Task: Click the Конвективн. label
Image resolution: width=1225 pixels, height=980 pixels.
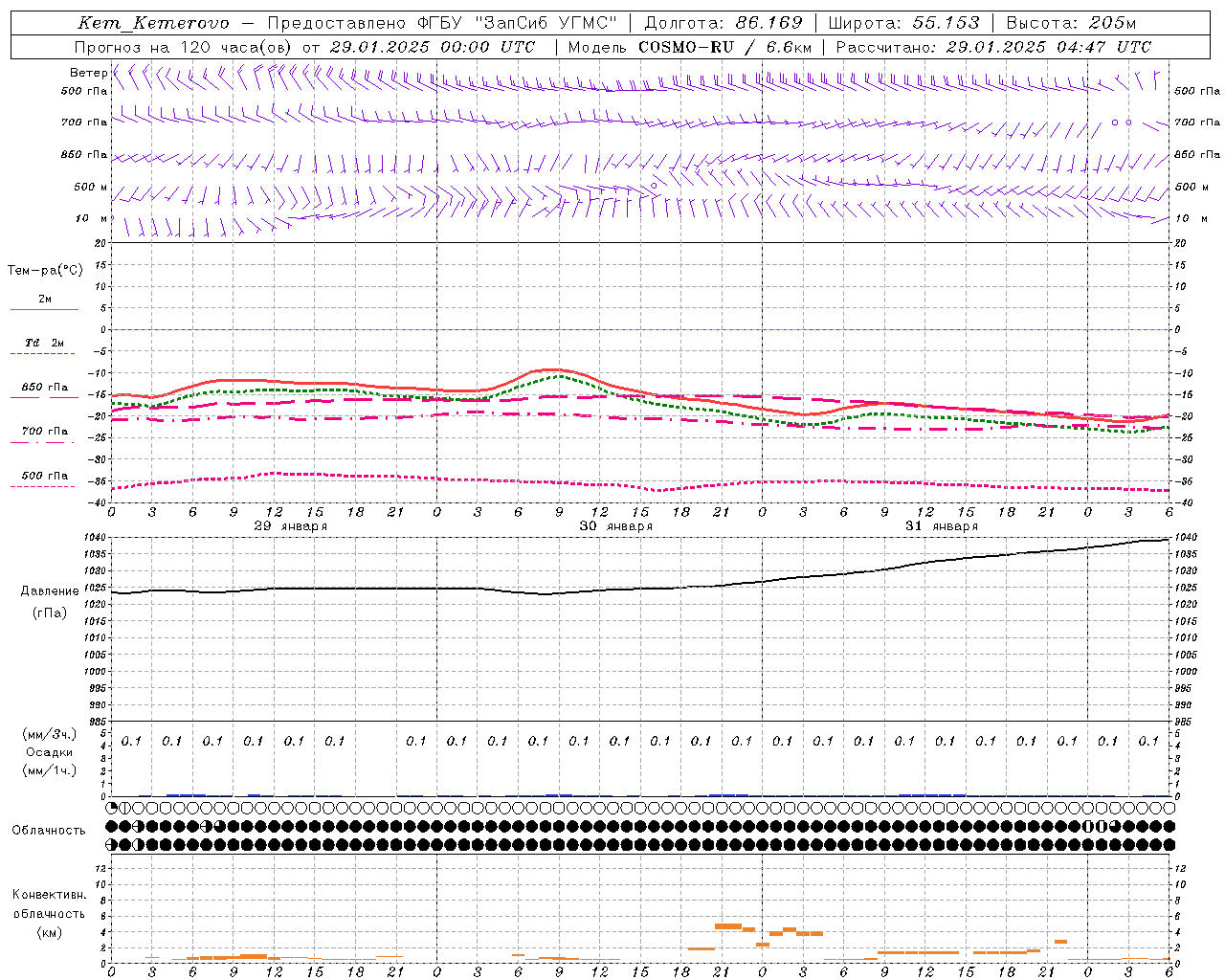Action: coord(49,895)
